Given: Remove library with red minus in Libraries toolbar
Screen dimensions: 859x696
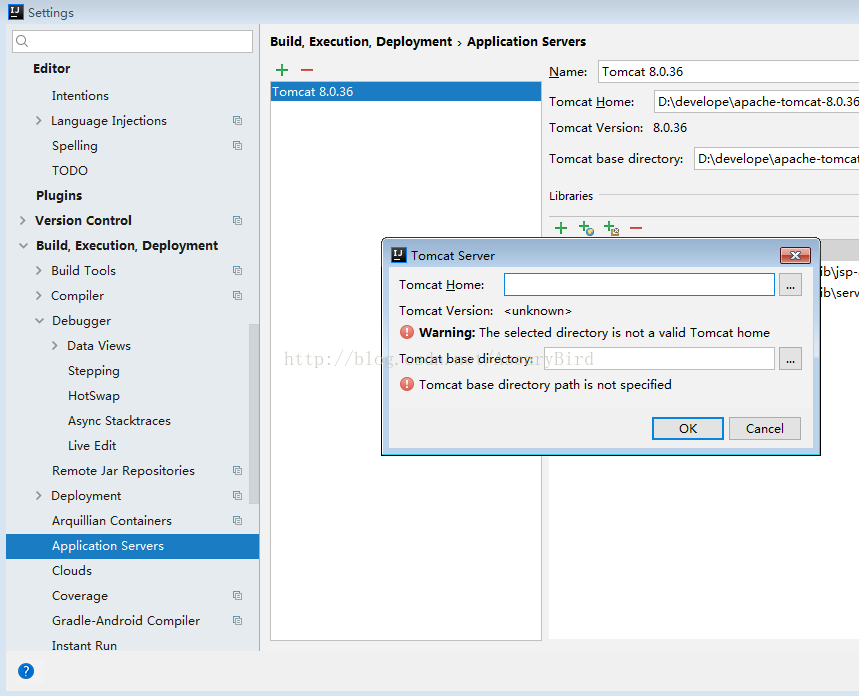Looking at the screenshot, I should (635, 228).
